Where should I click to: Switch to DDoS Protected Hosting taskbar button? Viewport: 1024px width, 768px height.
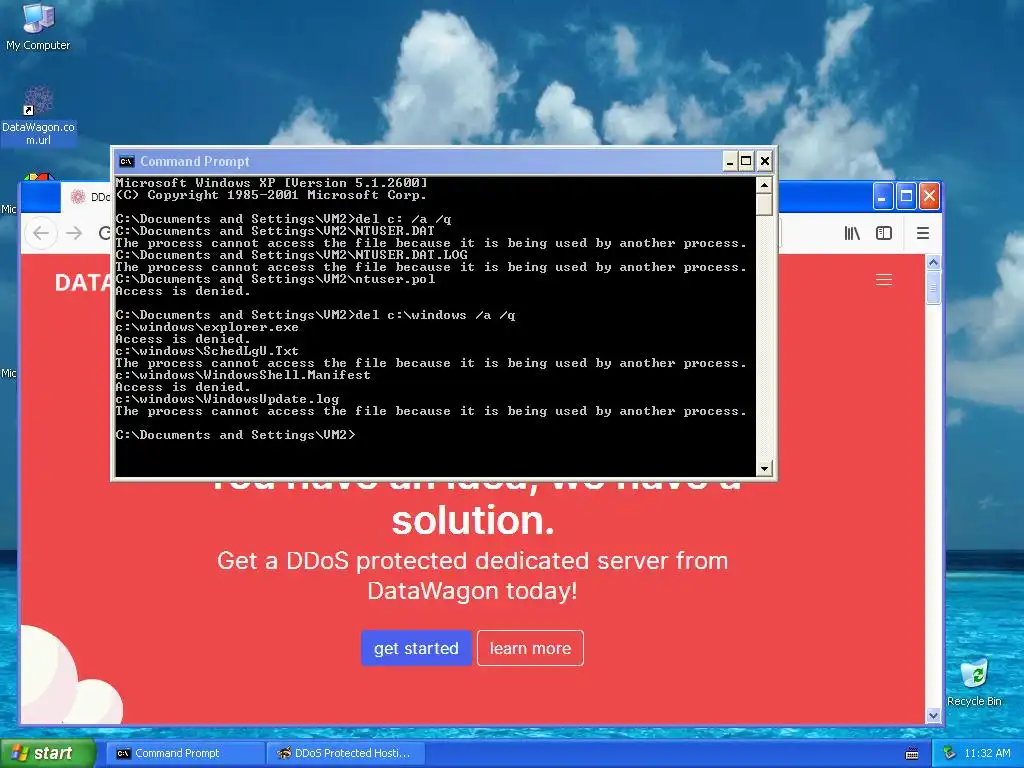(346, 753)
